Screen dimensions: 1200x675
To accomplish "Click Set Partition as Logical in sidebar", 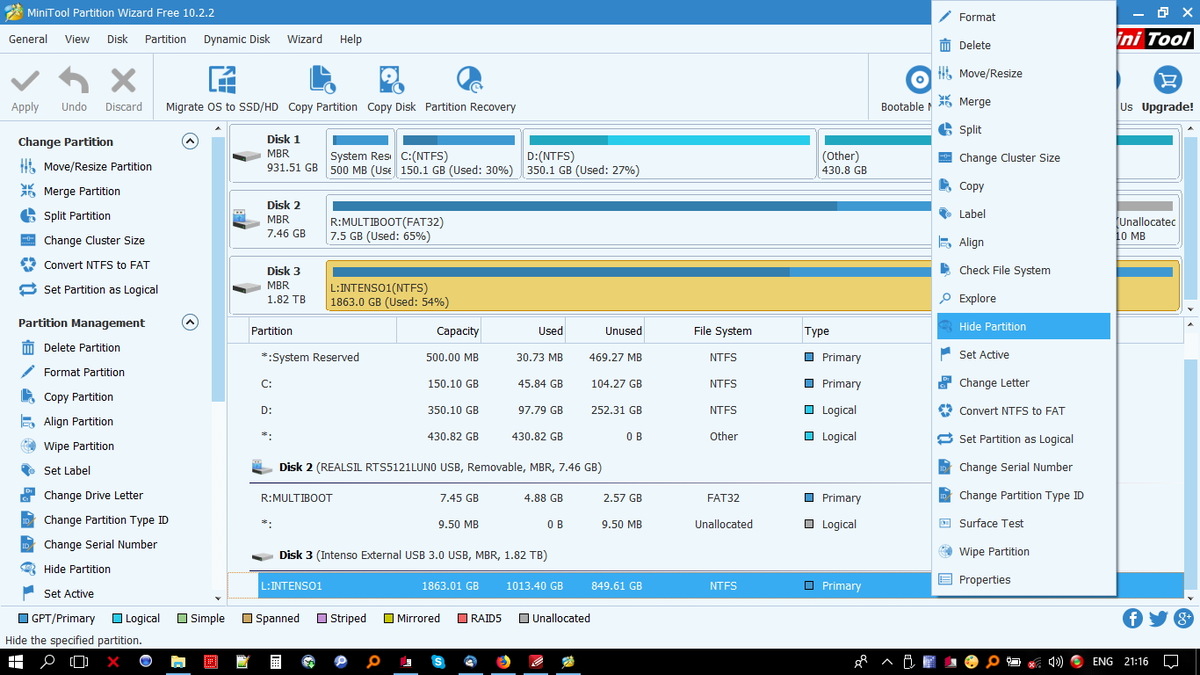I will point(101,290).
